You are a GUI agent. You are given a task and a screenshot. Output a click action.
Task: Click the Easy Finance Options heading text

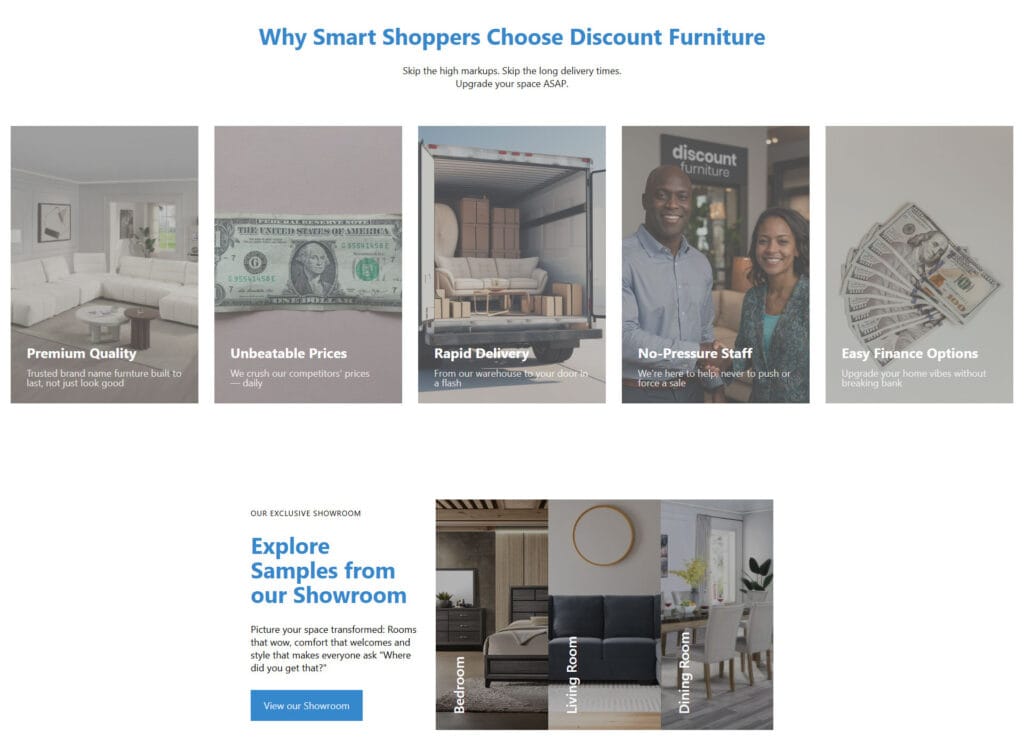910,353
